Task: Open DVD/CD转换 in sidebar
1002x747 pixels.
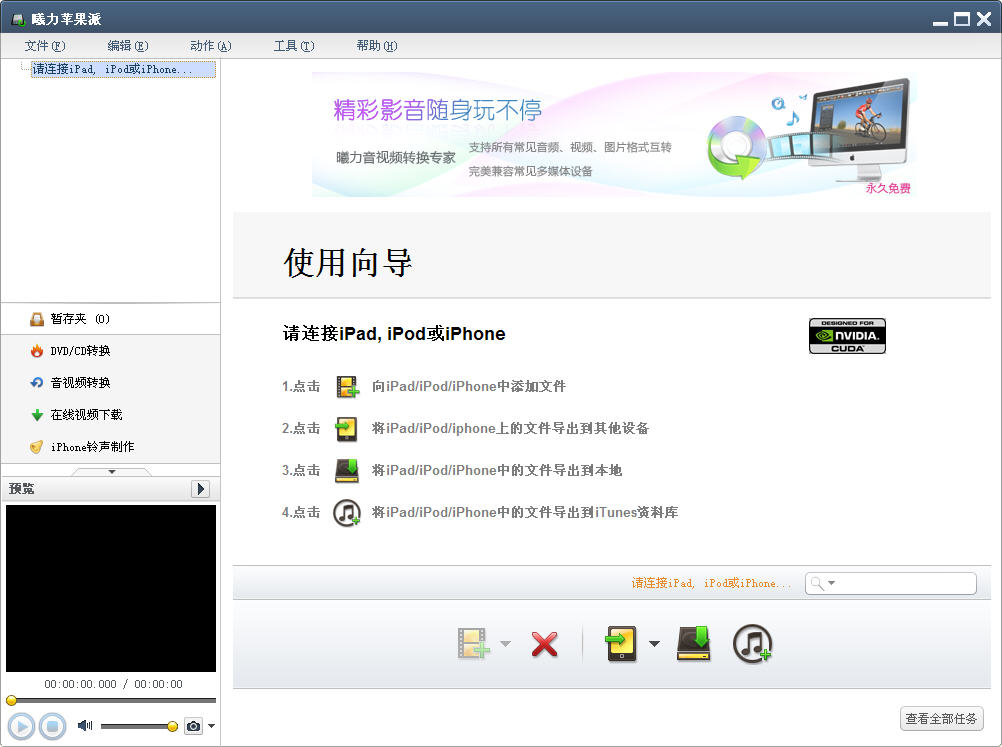Action: (x=111, y=351)
